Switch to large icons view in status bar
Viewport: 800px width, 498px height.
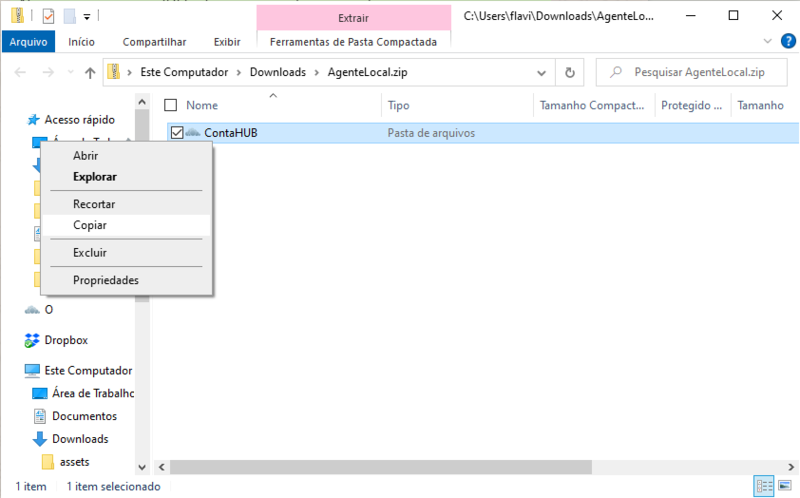785,485
